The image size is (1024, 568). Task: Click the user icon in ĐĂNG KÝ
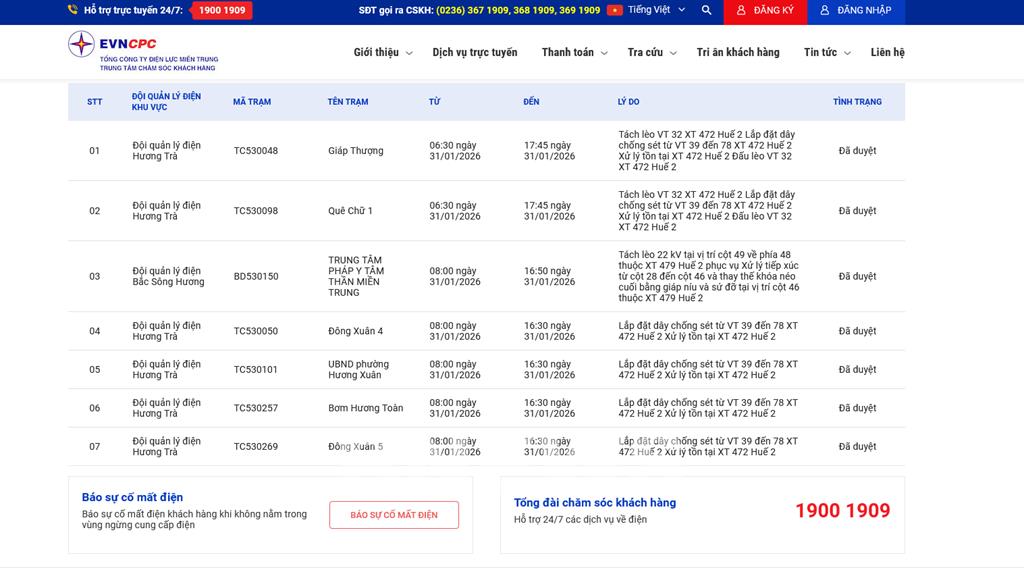(740, 10)
